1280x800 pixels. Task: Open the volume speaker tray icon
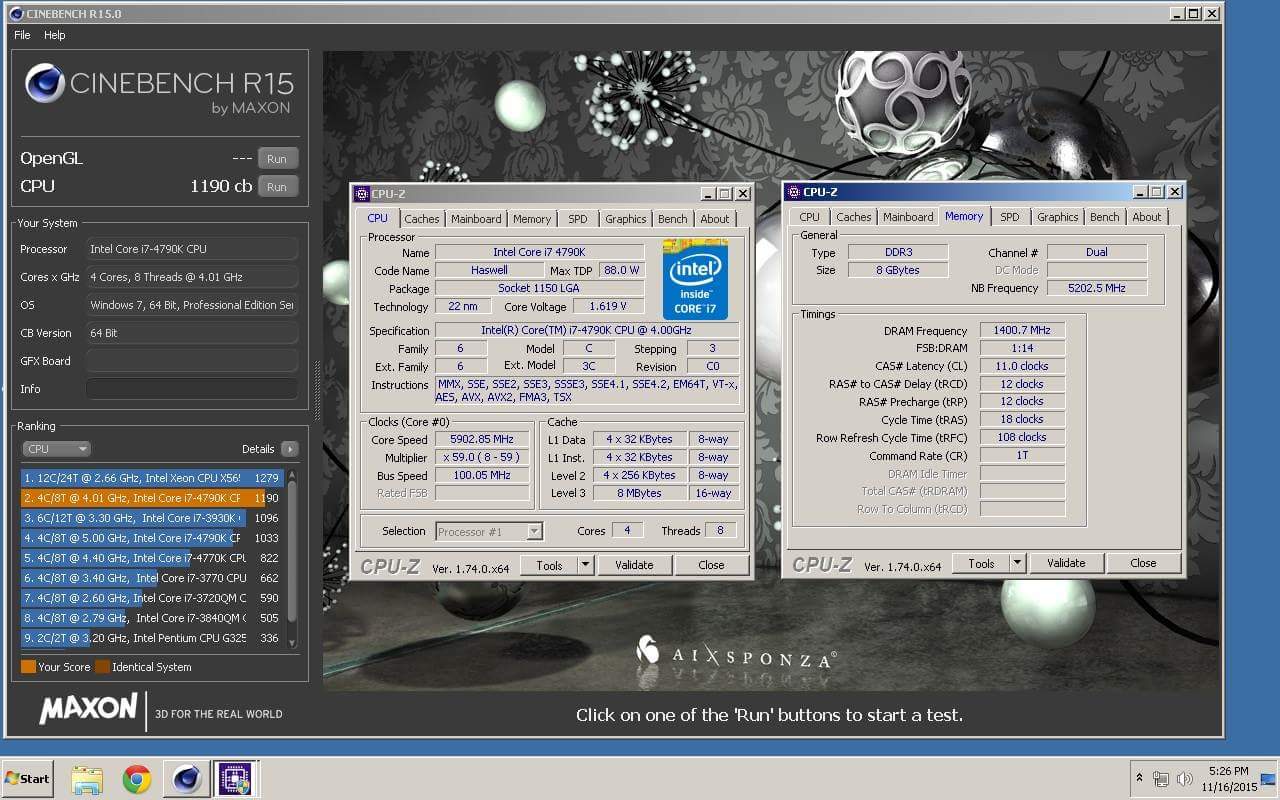(1185, 778)
